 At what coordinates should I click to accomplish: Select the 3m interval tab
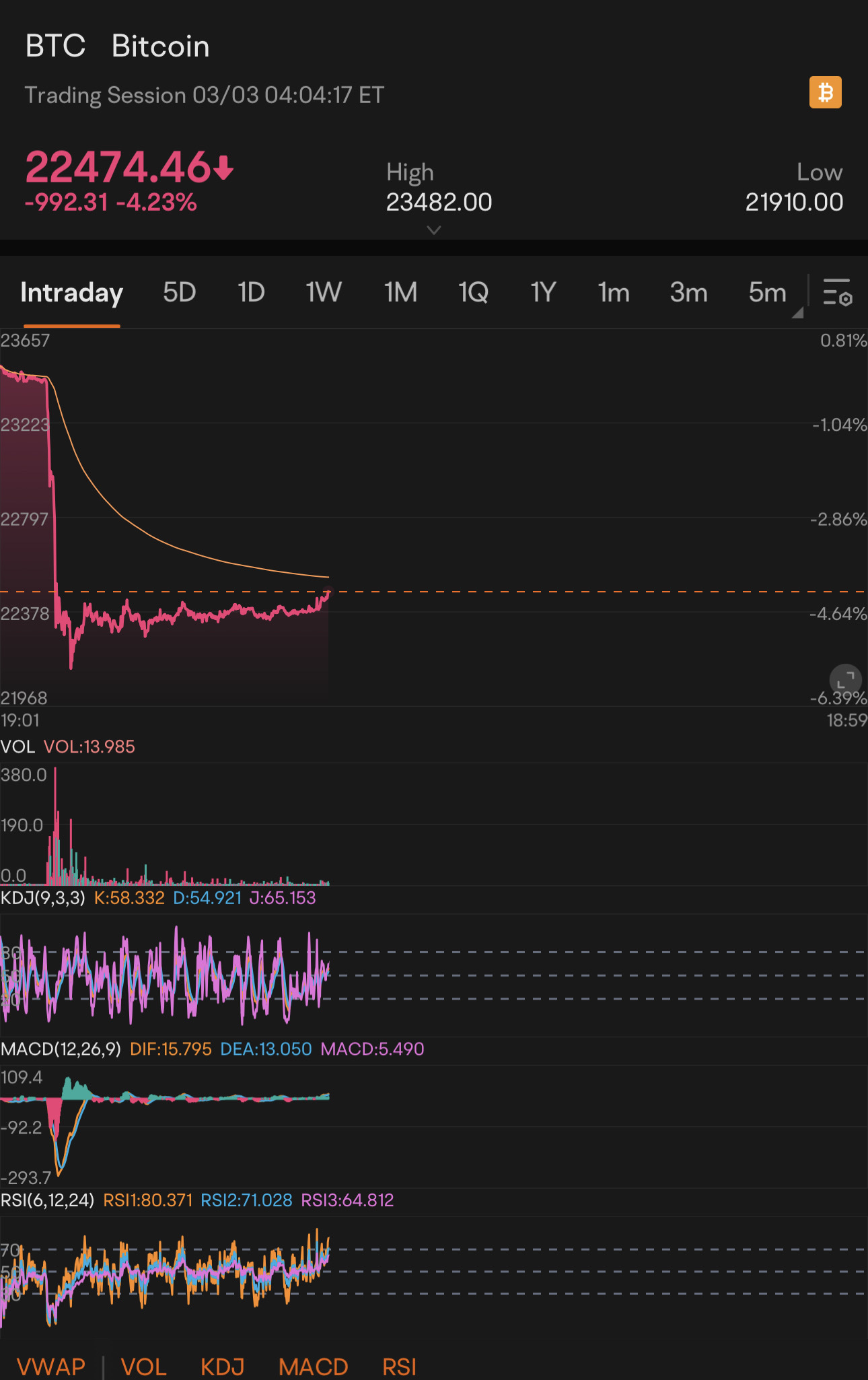(688, 293)
